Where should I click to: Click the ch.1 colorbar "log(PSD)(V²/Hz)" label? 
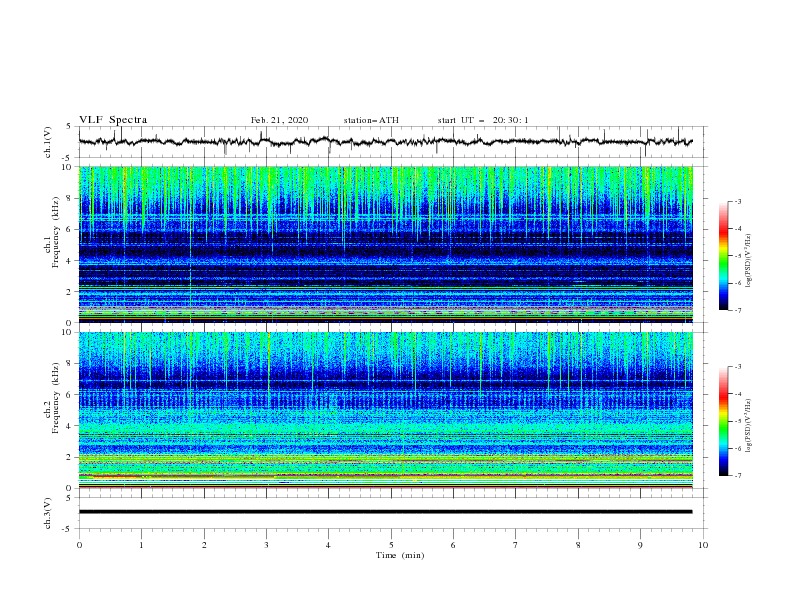click(749, 260)
